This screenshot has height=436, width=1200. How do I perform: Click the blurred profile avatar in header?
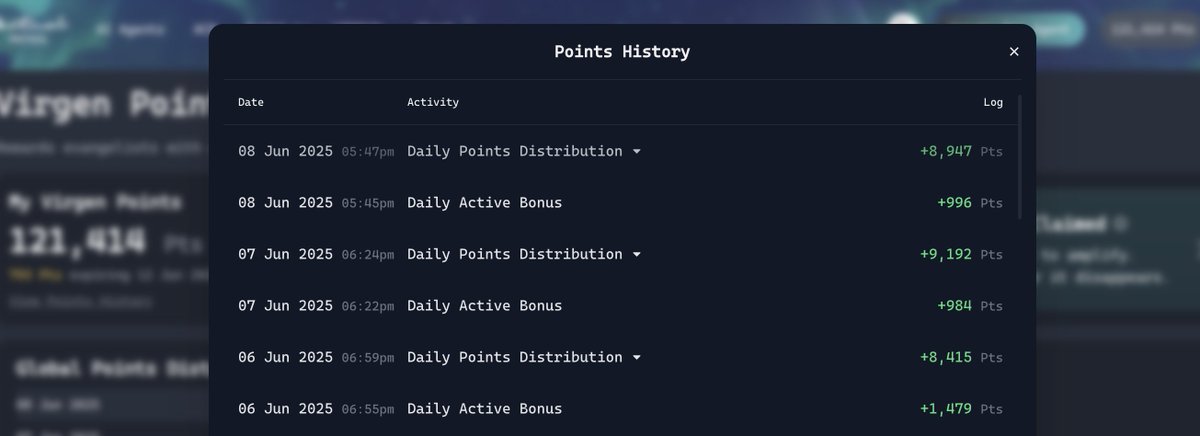pyautogui.click(x=905, y=28)
